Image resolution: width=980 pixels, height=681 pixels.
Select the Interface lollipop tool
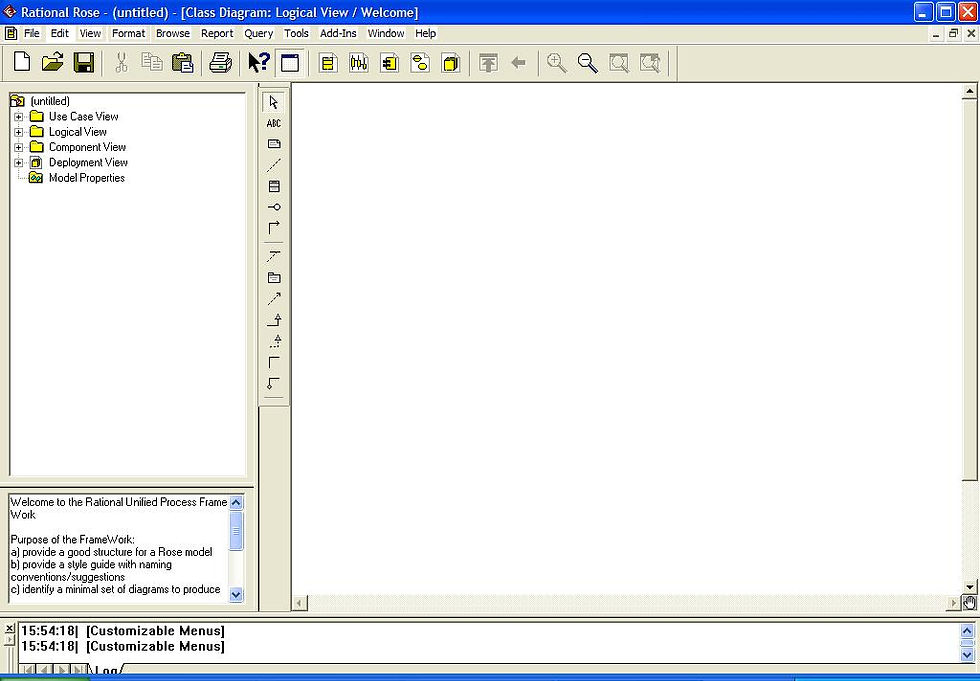[x=274, y=207]
